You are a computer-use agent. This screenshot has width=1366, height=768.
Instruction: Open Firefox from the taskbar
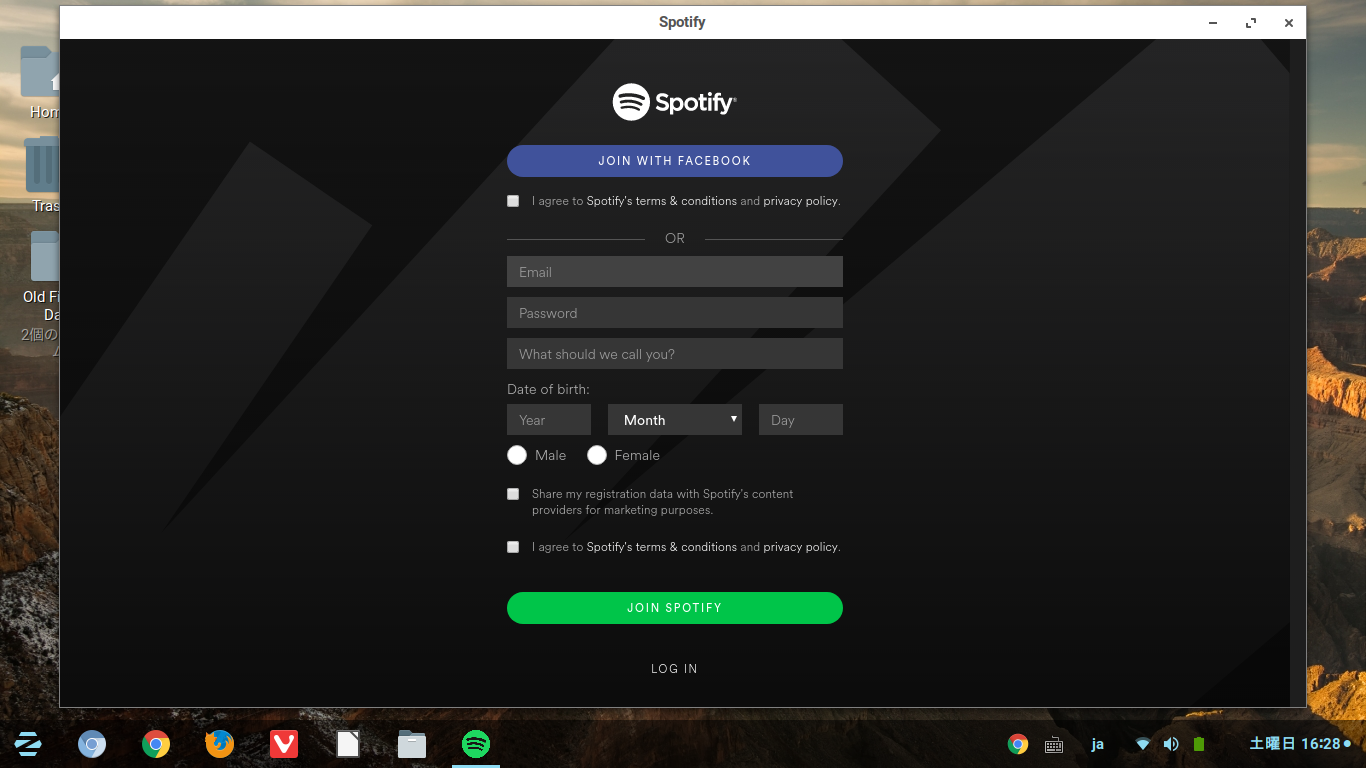pos(220,744)
